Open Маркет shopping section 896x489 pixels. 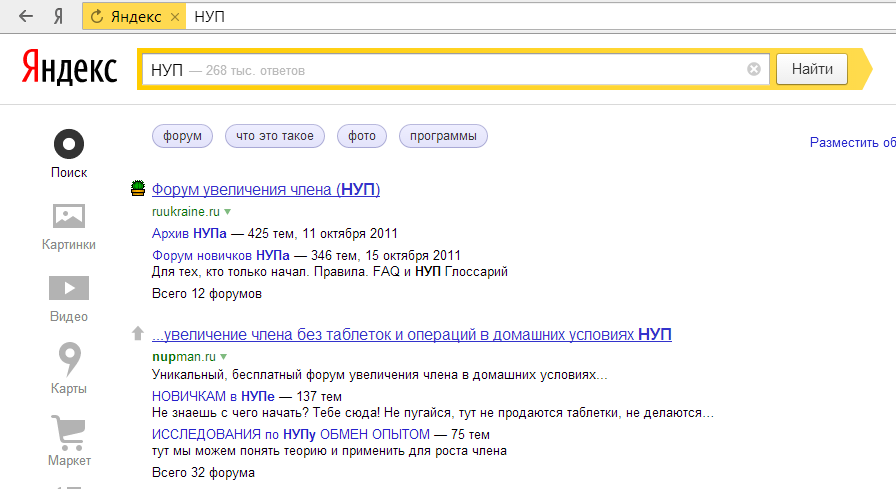click(x=69, y=432)
